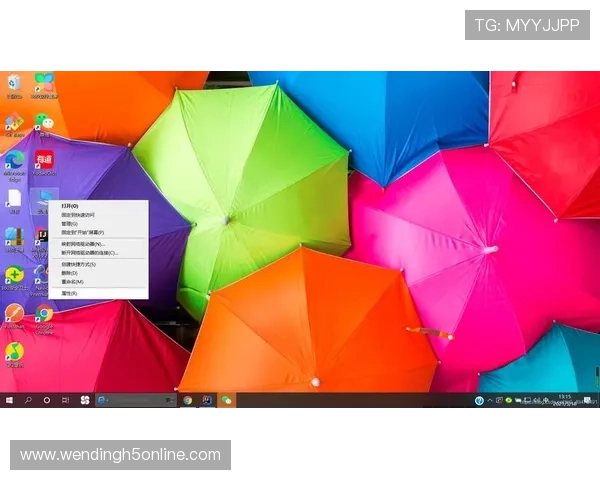Click 属性(R) in the context menu
Viewport: 600px width, 480px height.
point(70,293)
